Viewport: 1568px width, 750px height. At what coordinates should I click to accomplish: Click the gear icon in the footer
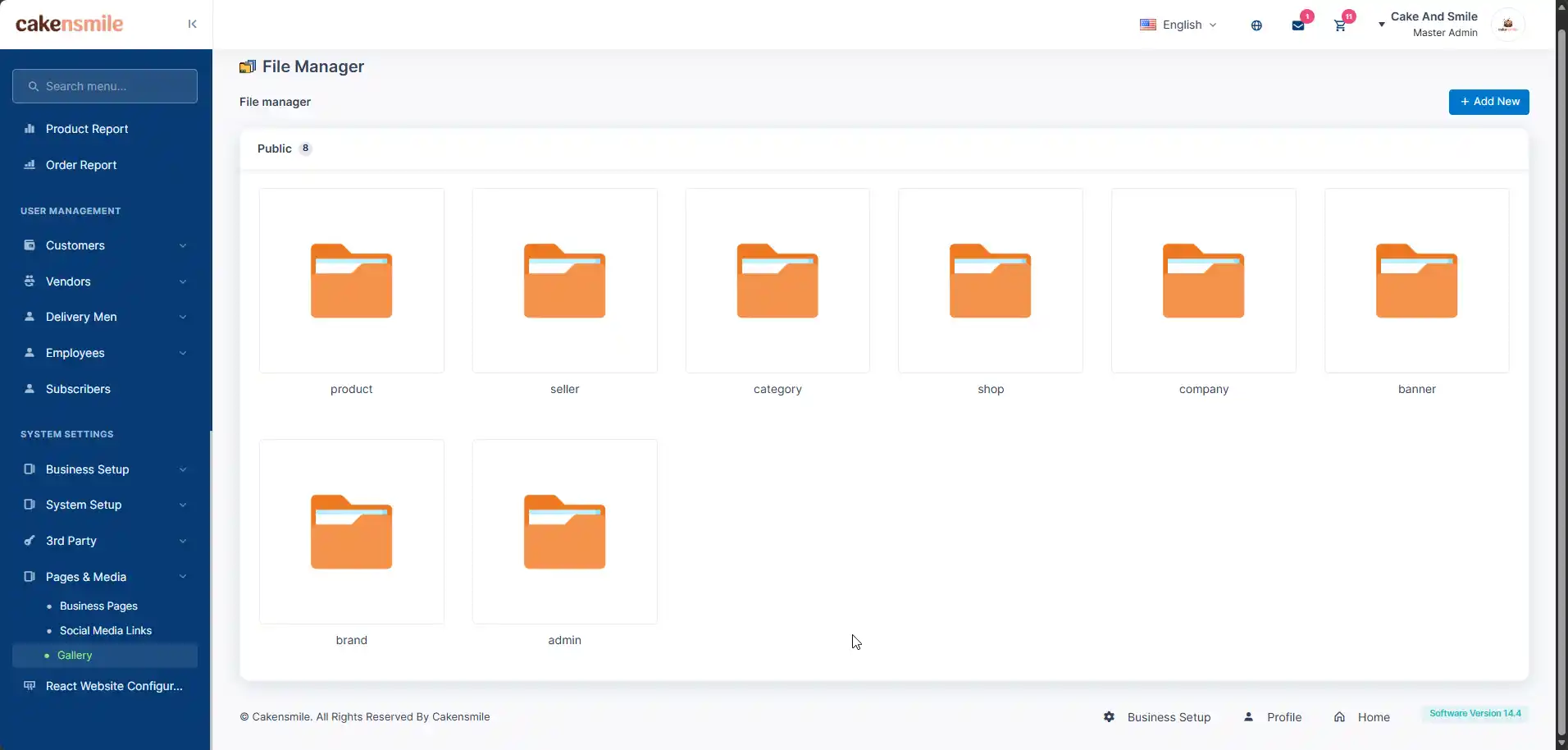(x=1109, y=717)
